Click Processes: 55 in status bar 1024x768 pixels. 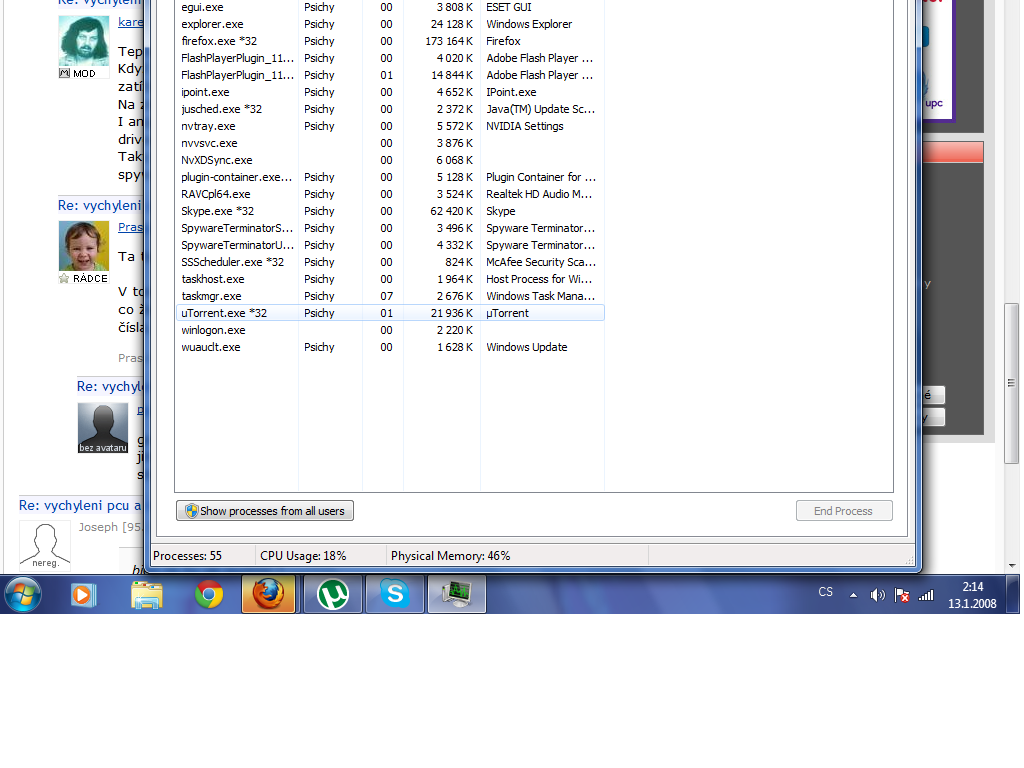pyautogui.click(x=187, y=556)
